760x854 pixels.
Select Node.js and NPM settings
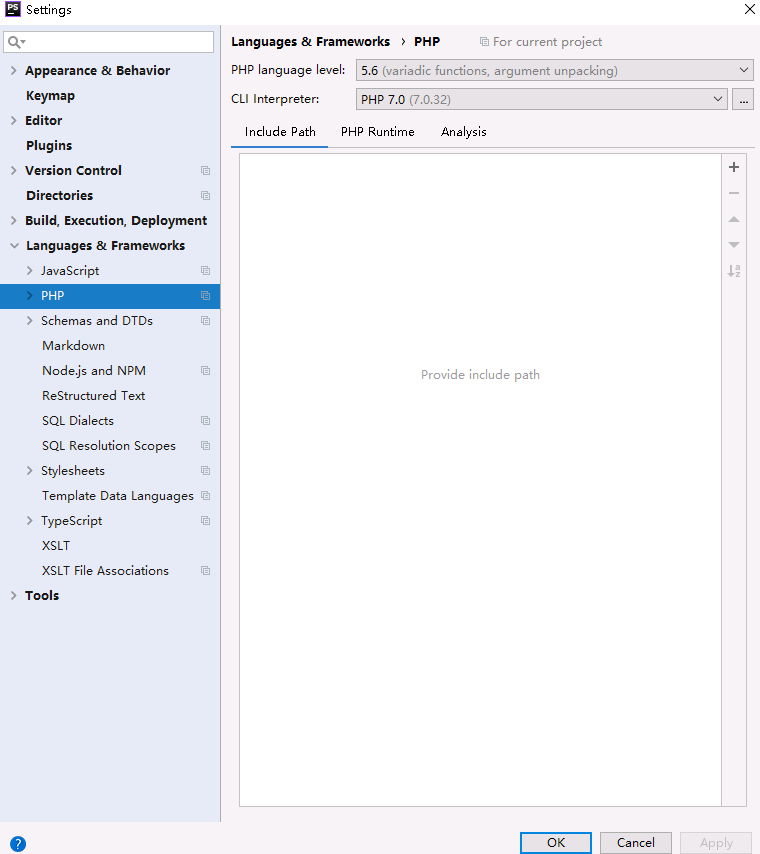point(94,371)
